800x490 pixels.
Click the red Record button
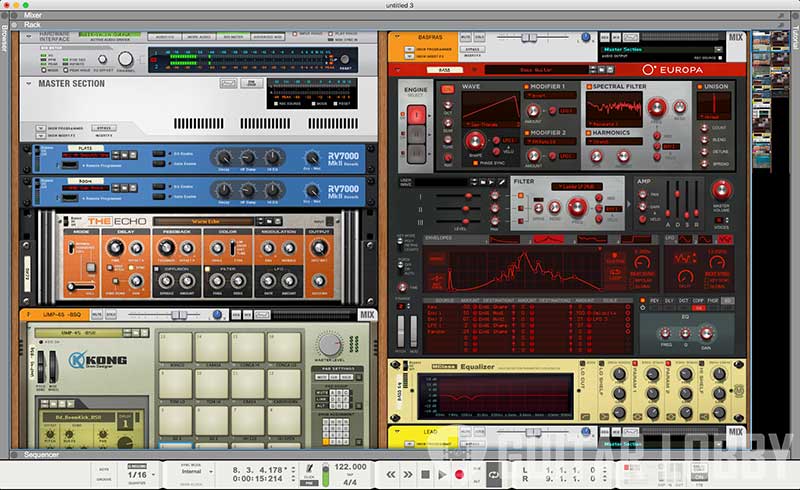tap(459, 475)
